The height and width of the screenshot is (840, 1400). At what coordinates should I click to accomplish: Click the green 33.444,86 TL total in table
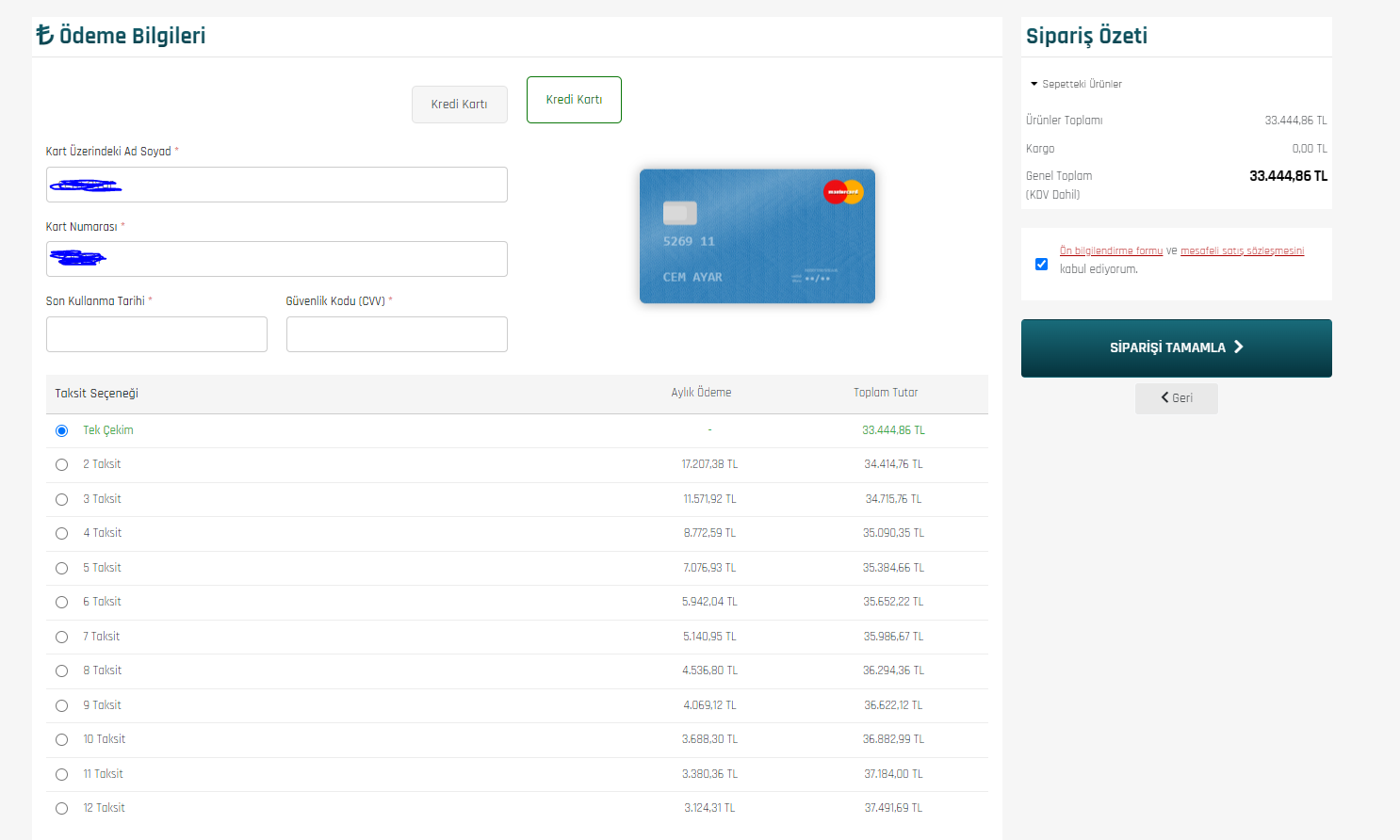893,430
